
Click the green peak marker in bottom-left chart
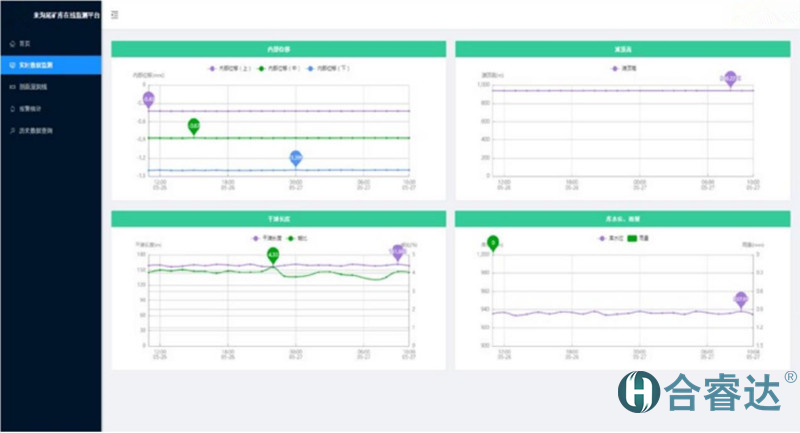(x=272, y=256)
